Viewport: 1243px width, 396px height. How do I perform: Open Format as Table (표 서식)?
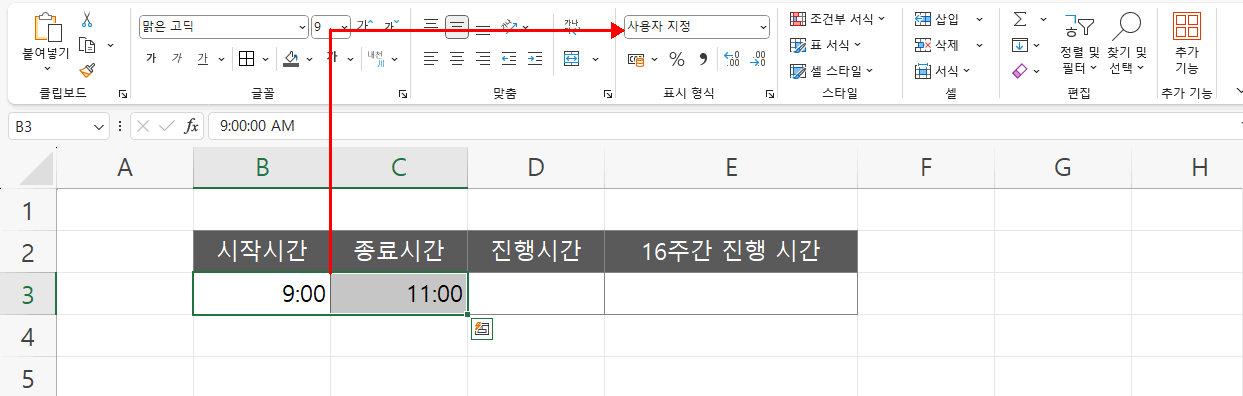point(826,45)
